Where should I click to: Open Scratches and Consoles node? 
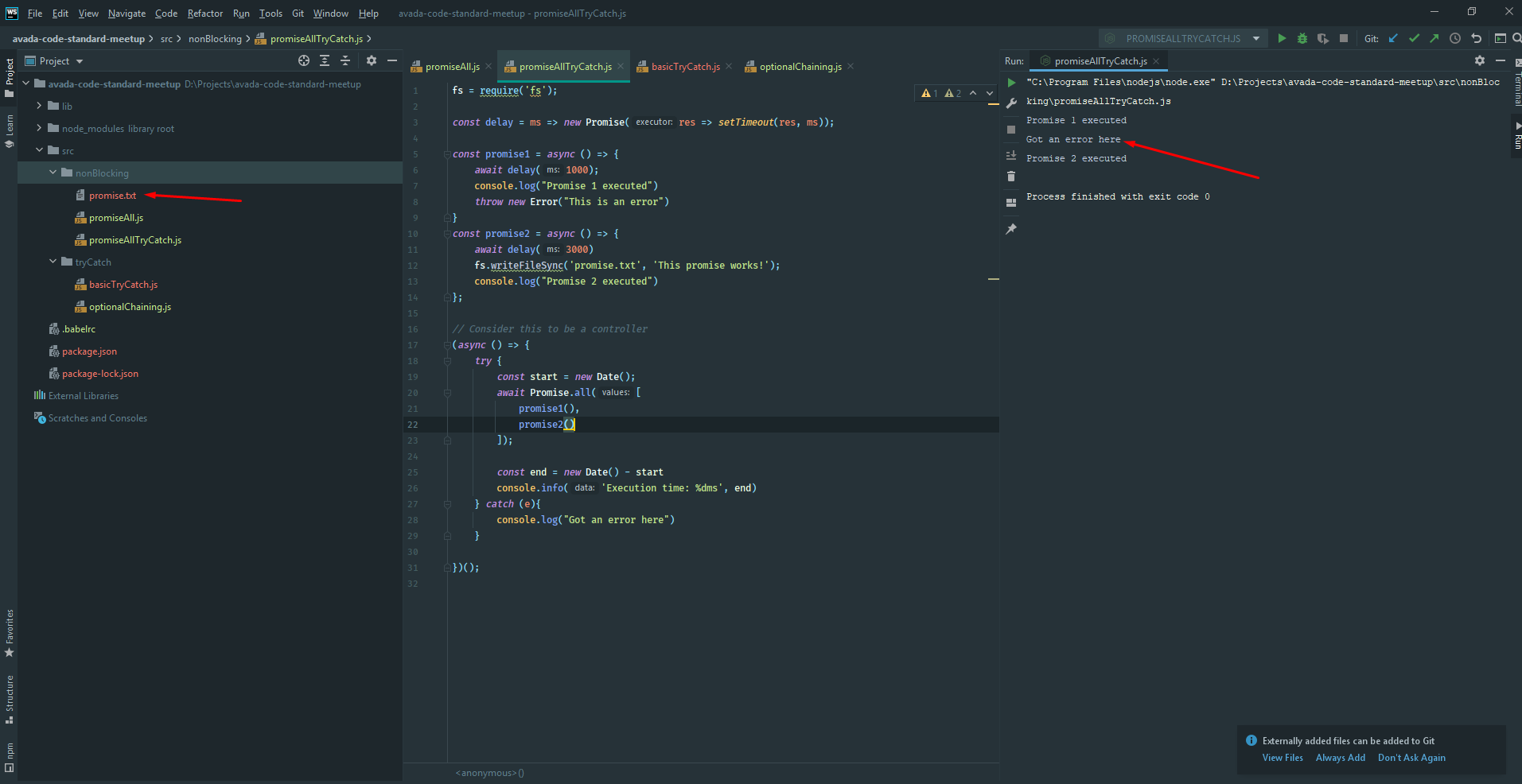(x=97, y=417)
